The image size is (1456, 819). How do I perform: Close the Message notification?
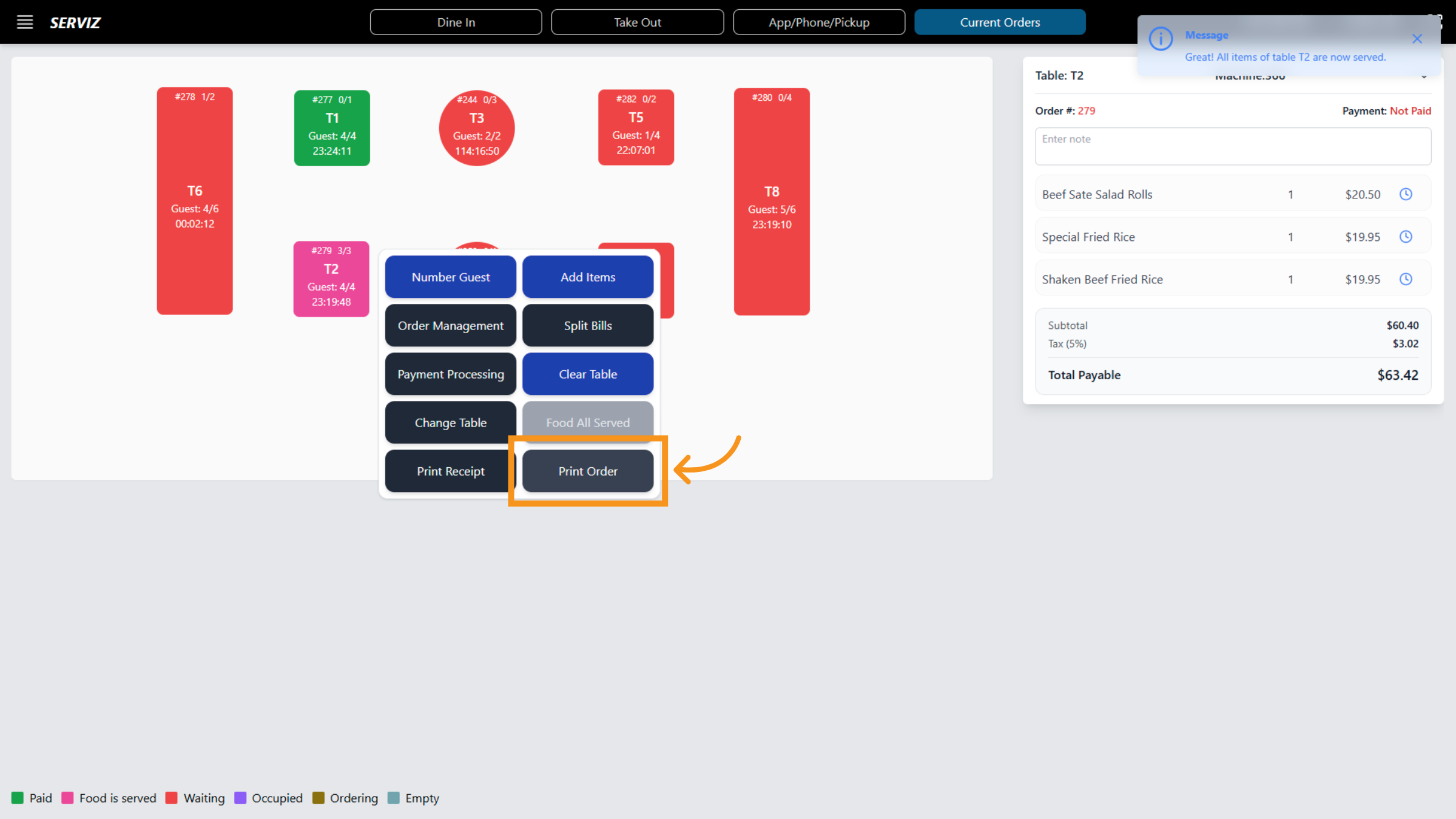click(x=1417, y=39)
